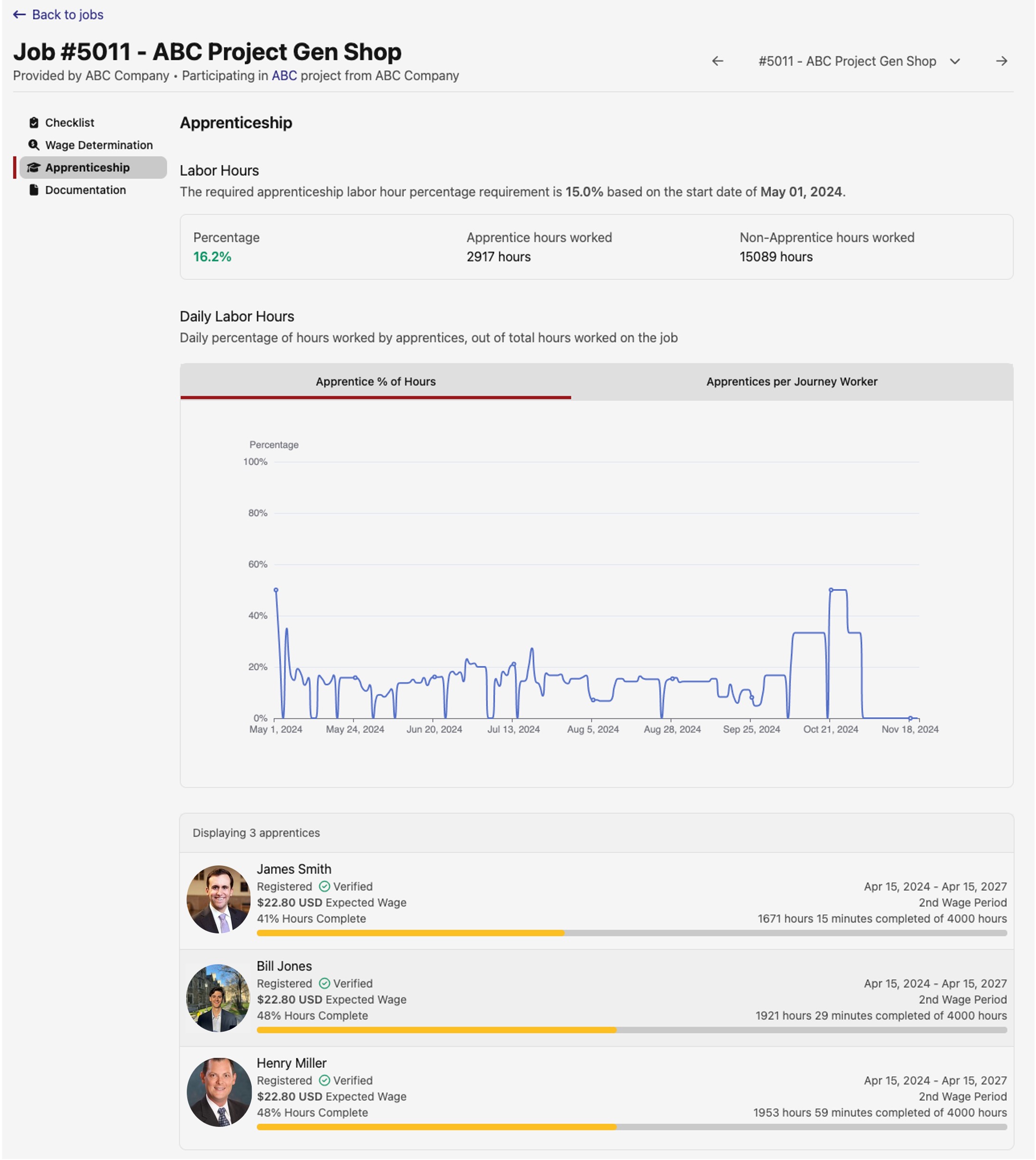Image resolution: width=1036 pixels, height=1160 pixels.
Task: Click the 16.2% percentage value
Action: (212, 257)
